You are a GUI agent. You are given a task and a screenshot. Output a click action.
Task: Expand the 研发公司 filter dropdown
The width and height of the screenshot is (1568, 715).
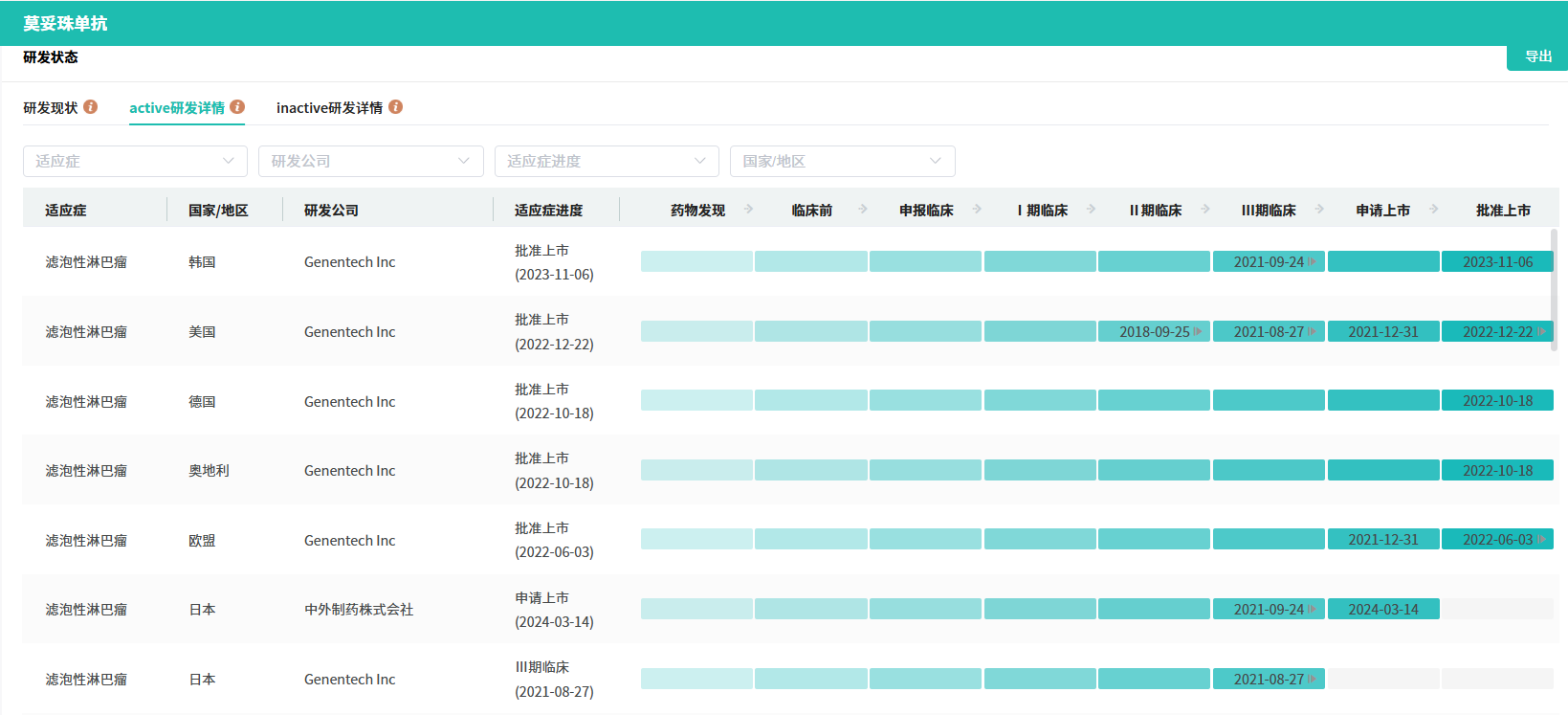[370, 162]
